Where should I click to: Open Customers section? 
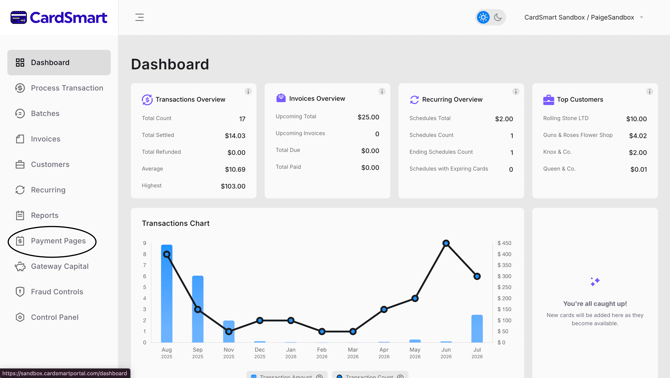(x=59, y=164)
